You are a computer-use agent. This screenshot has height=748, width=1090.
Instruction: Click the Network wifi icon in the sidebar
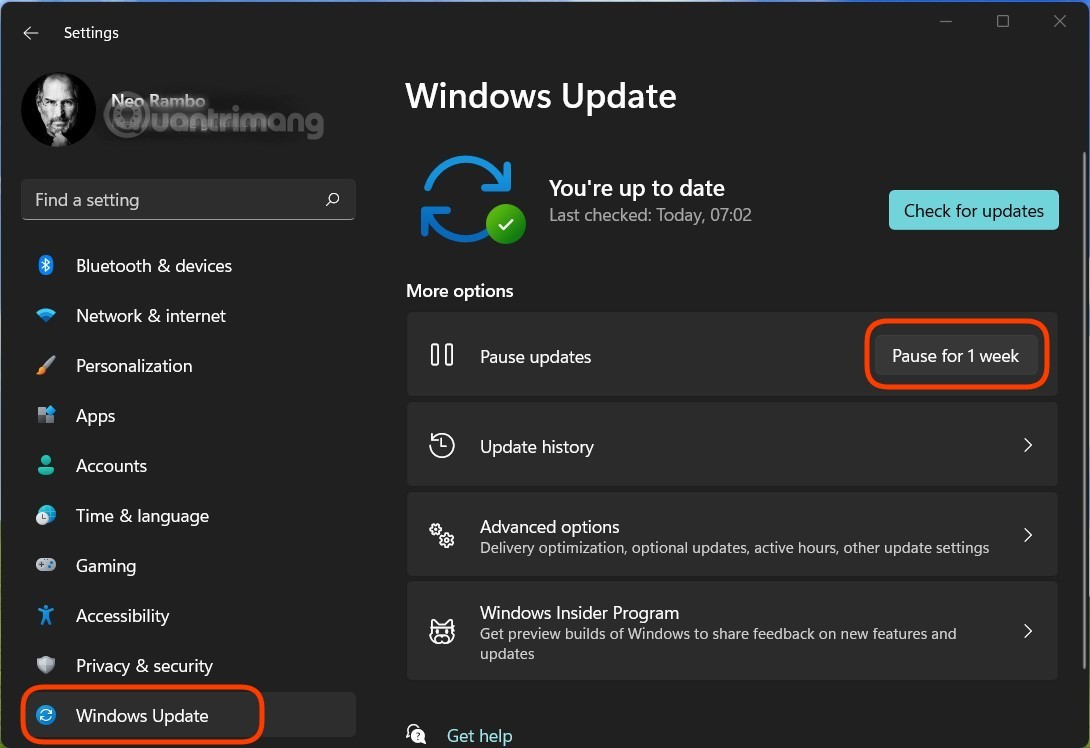[46, 315]
